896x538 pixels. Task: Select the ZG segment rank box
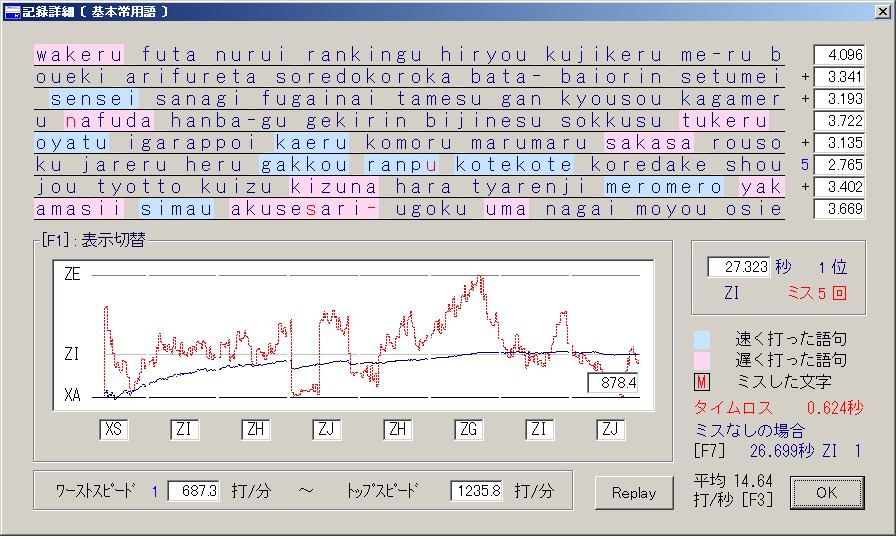tap(469, 429)
